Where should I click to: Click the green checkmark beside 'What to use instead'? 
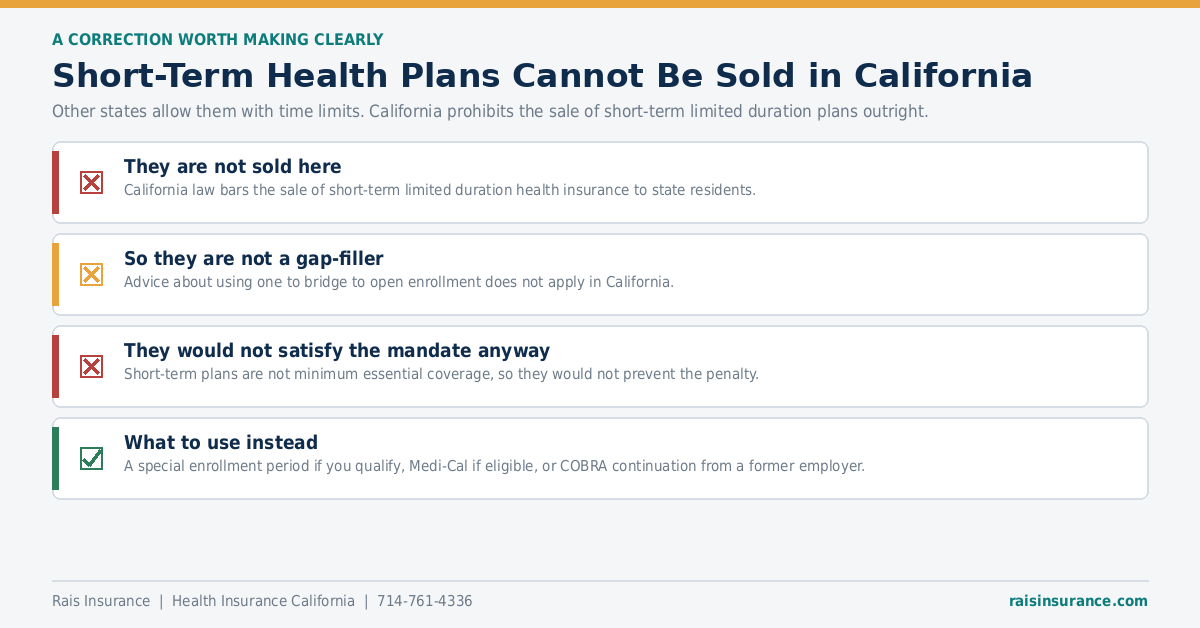coord(91,458)
